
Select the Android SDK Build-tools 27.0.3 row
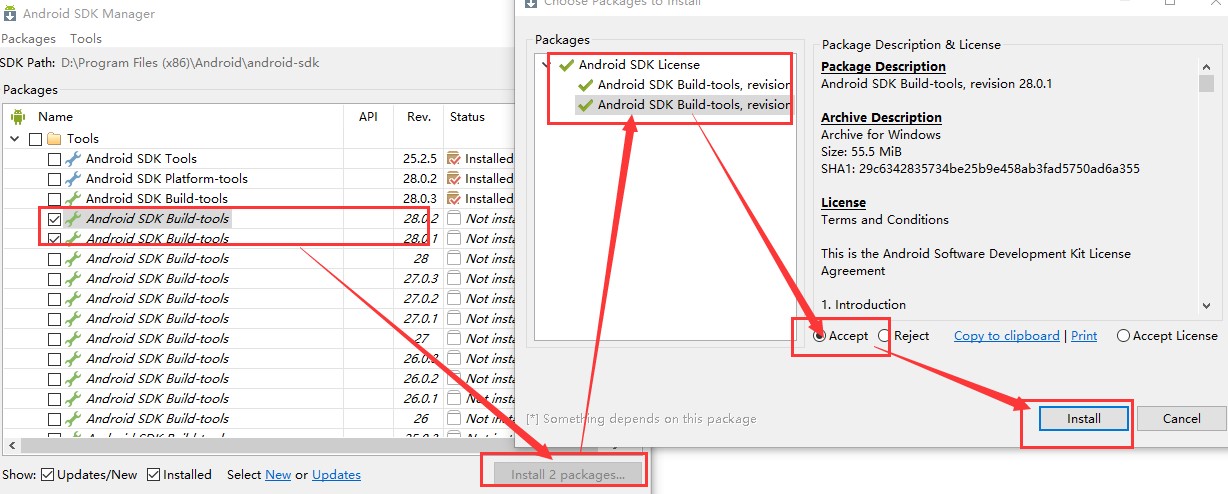click(x=157, y=278)
